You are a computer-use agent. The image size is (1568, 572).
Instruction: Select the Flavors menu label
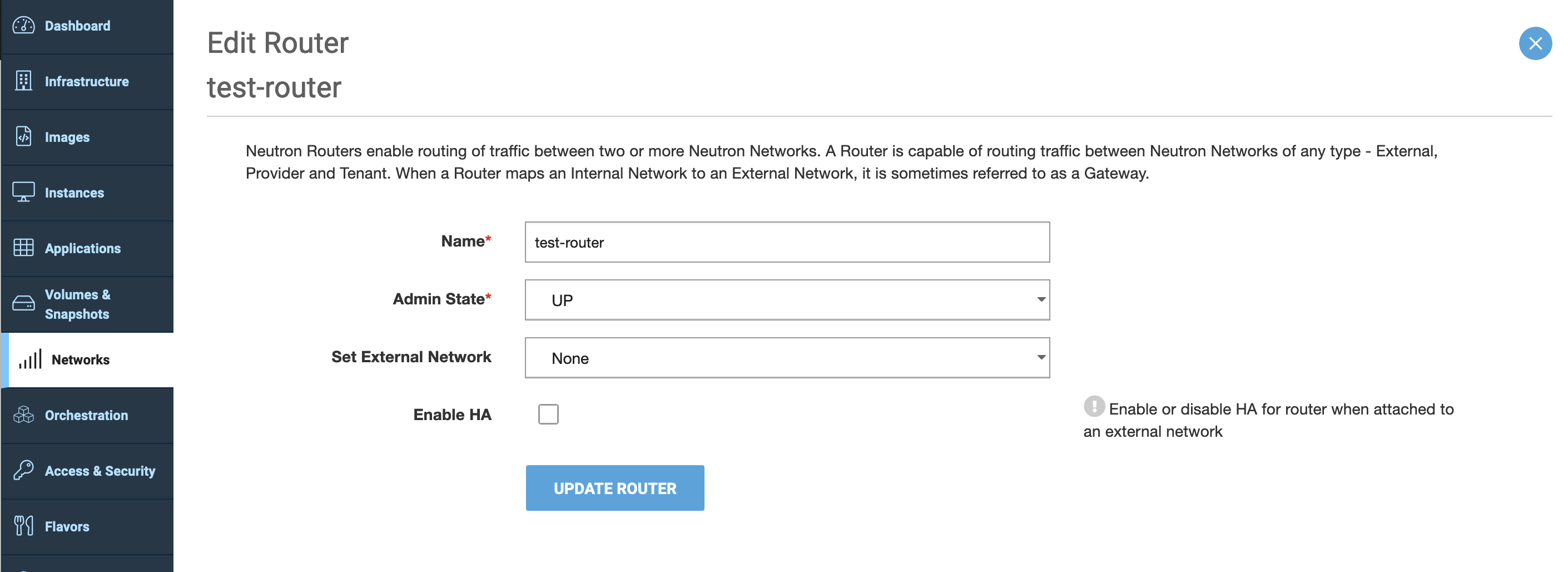67,526
